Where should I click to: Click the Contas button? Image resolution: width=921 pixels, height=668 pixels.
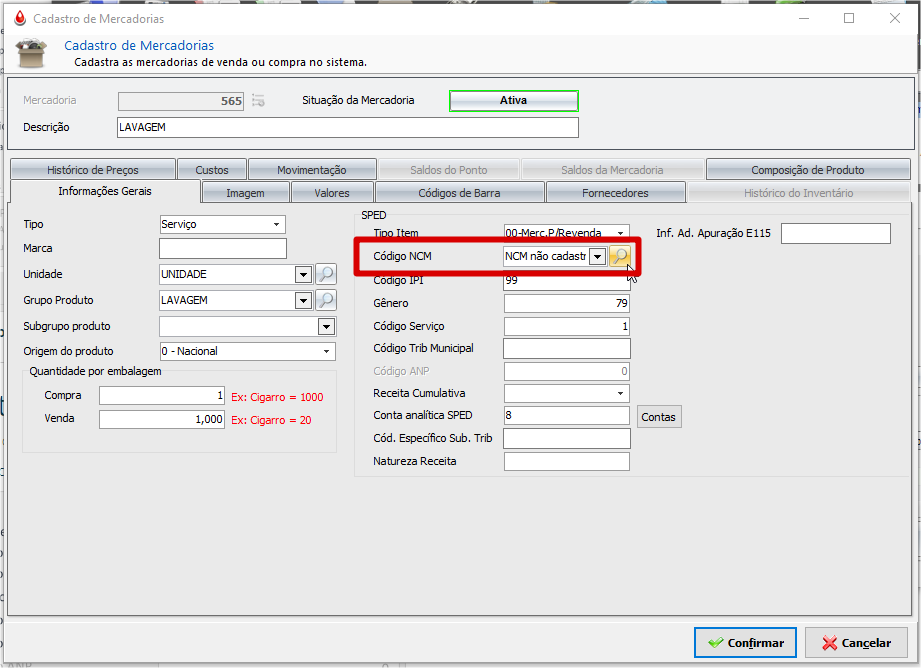[x=659, y=417]
